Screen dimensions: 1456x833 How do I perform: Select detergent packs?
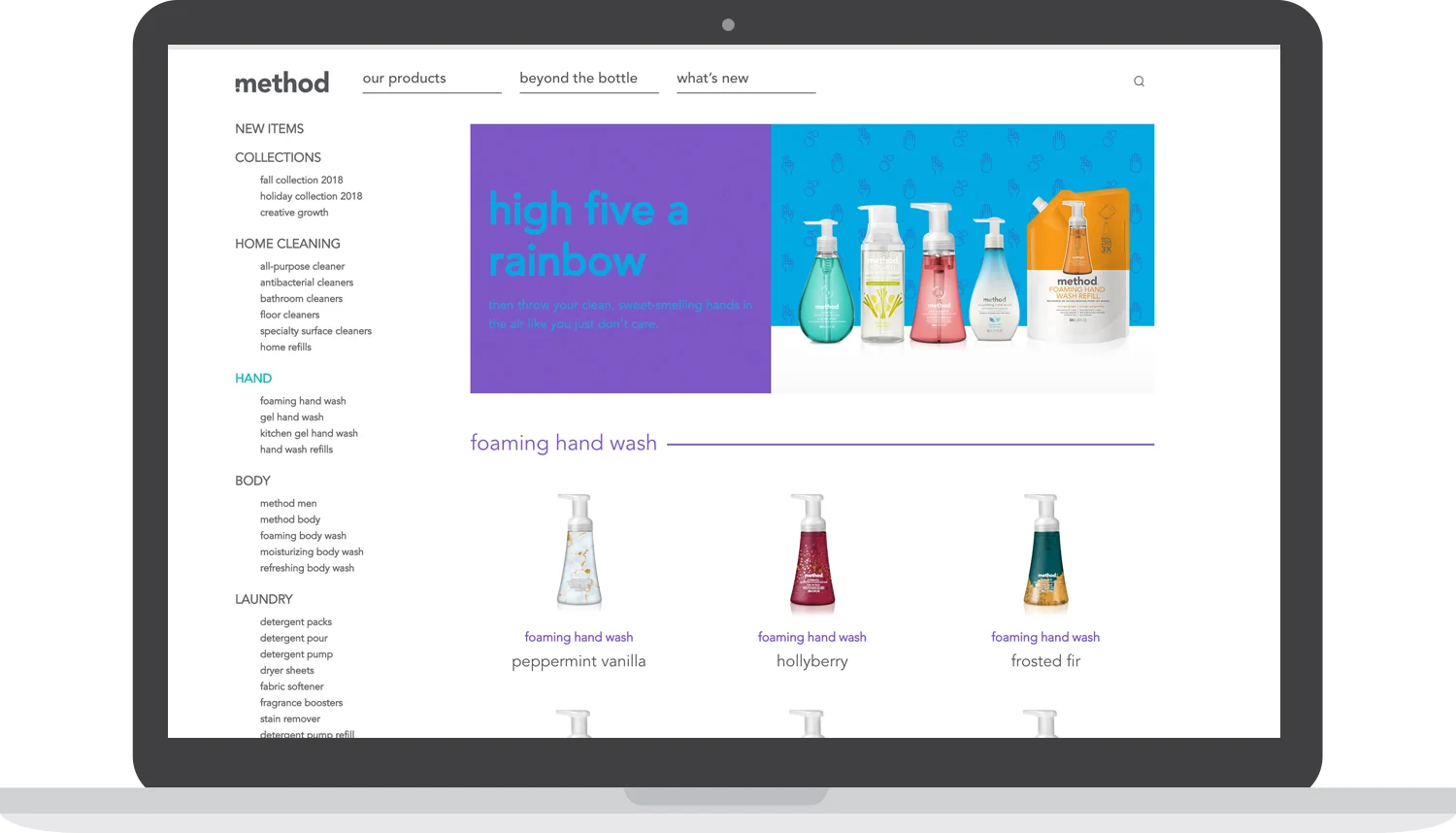point(296,622)
